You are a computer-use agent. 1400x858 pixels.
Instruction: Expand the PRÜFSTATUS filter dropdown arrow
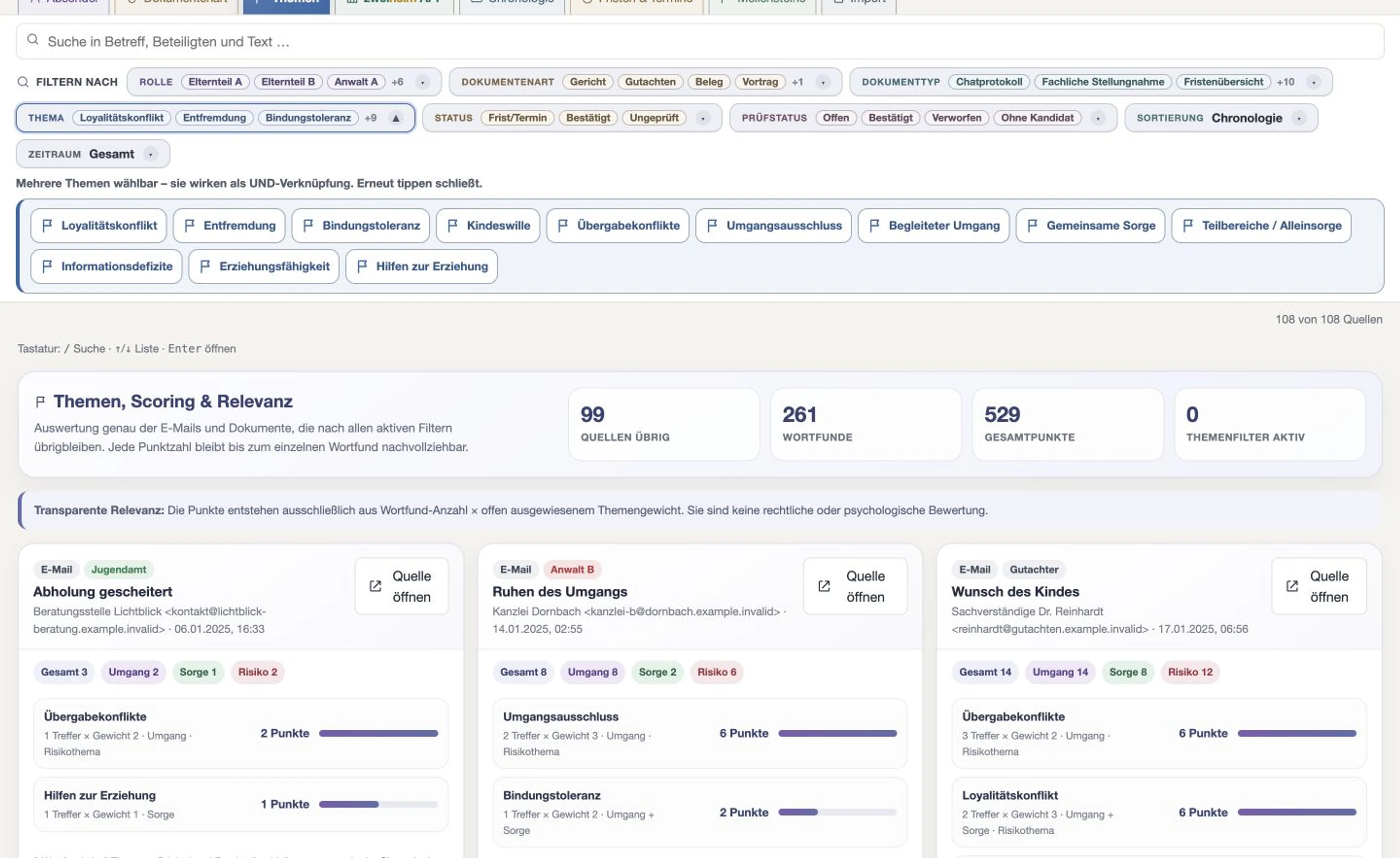1097,118
